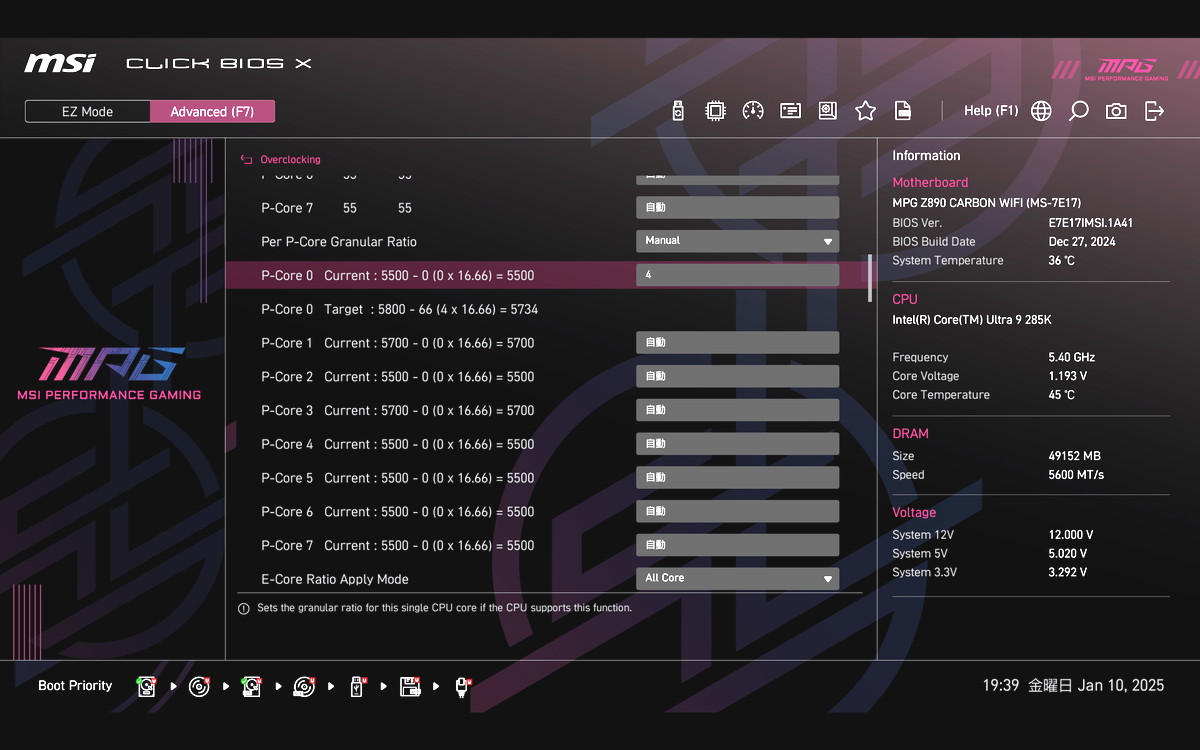Screen dimensions: 1200x750
Task: Click P-Core 6 Current auto field
Action: (x=738, y=511)
